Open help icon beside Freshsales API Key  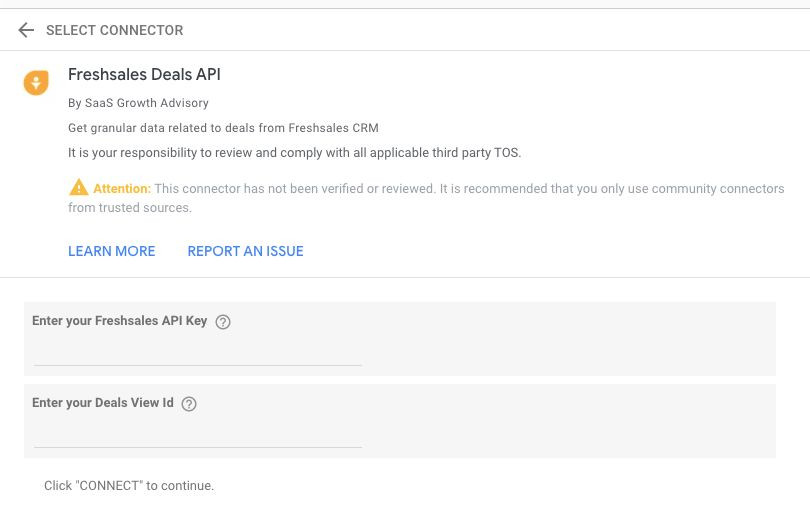tap(223, 322)
